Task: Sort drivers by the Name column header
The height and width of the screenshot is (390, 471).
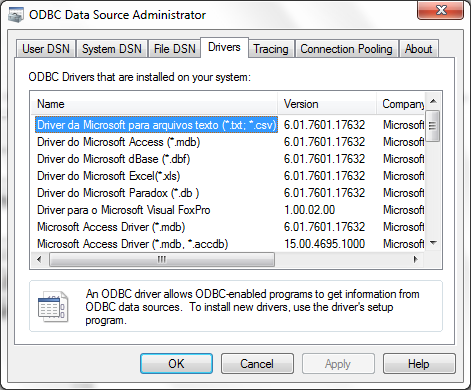Action: coord(154,104)
